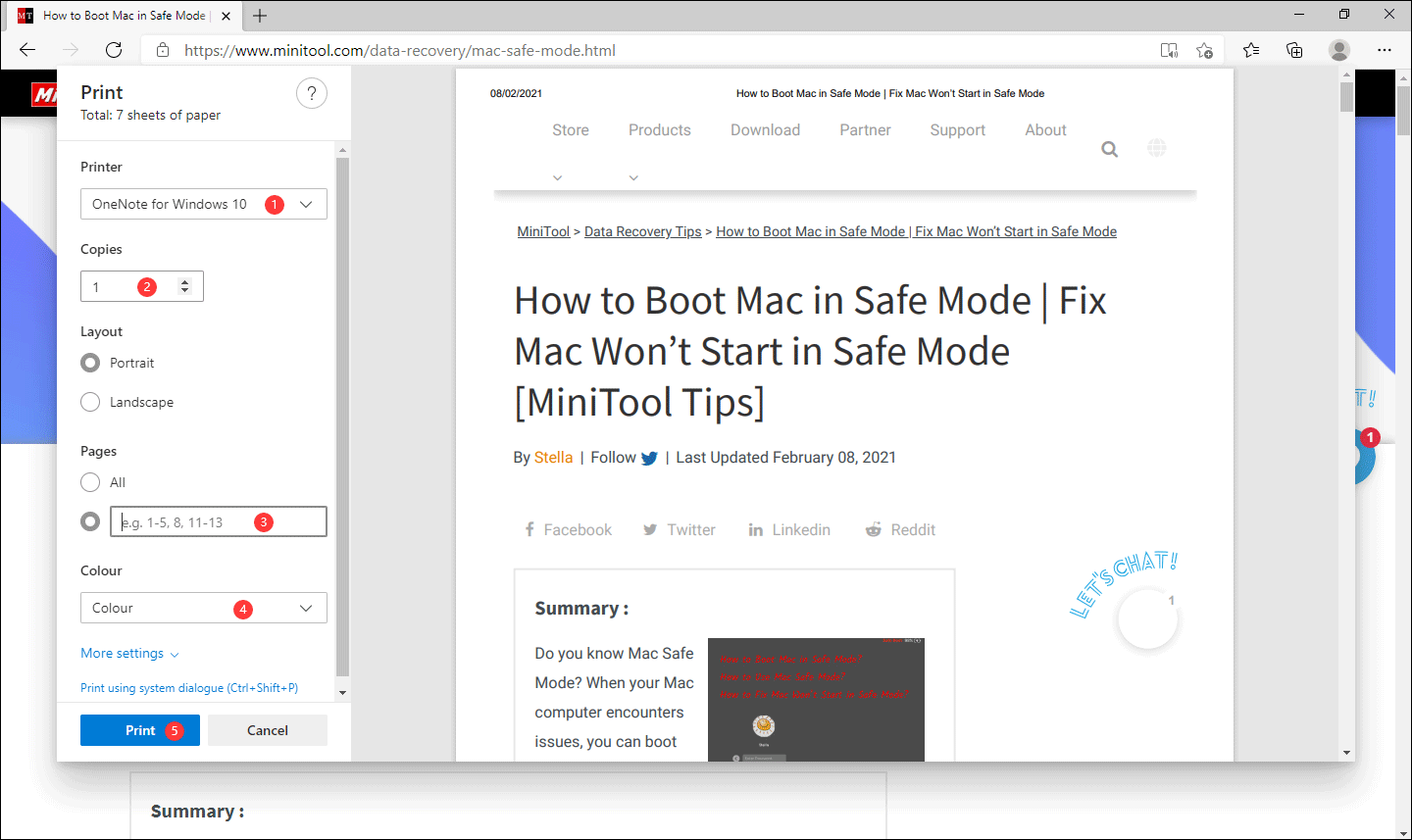Click the Print button

click(140, 730)
